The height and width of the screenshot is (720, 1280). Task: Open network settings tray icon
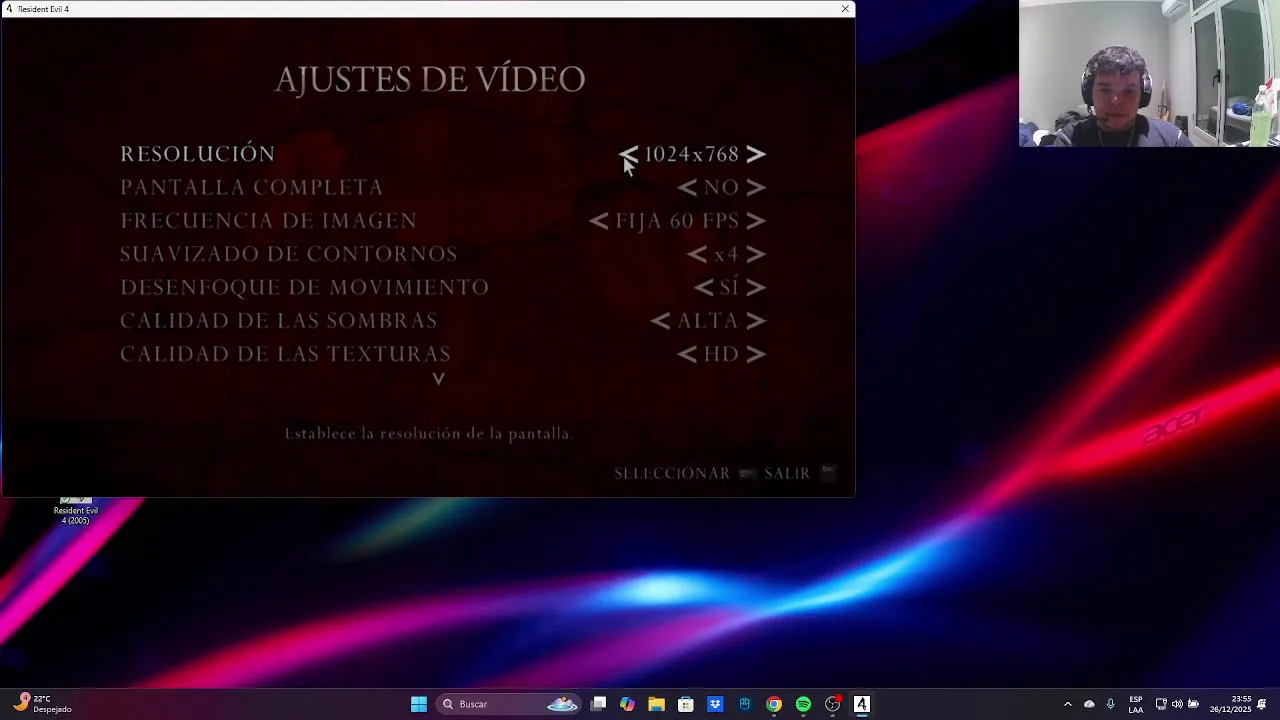coord(1161,704)
